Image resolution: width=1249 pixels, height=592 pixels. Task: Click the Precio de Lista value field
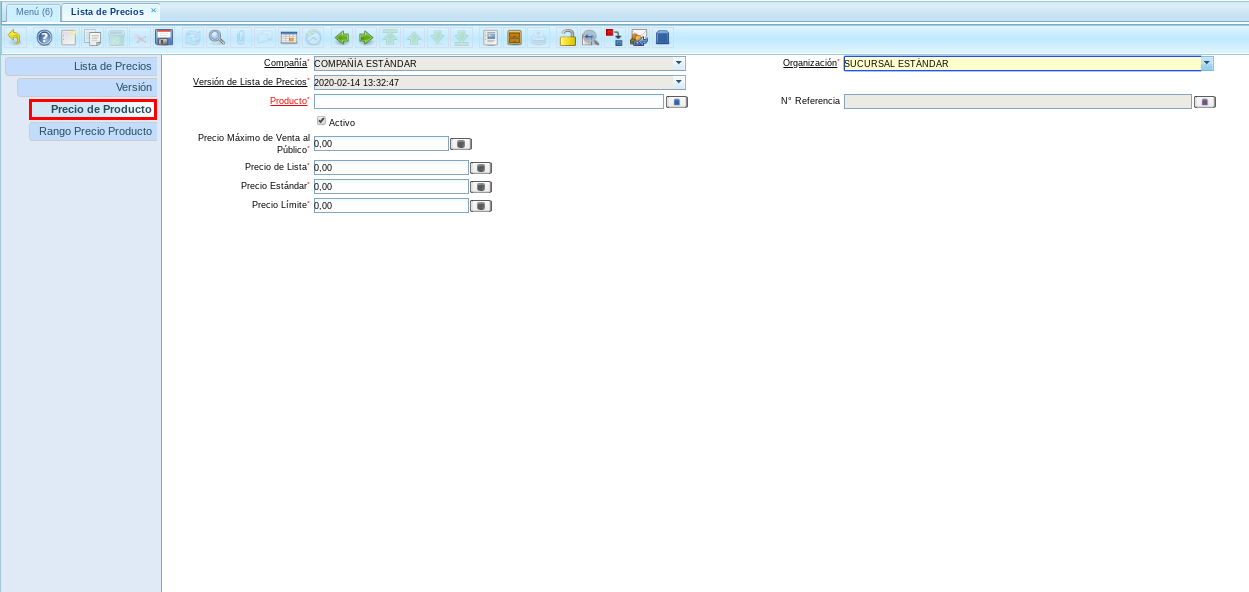click(x=391, y=168)
